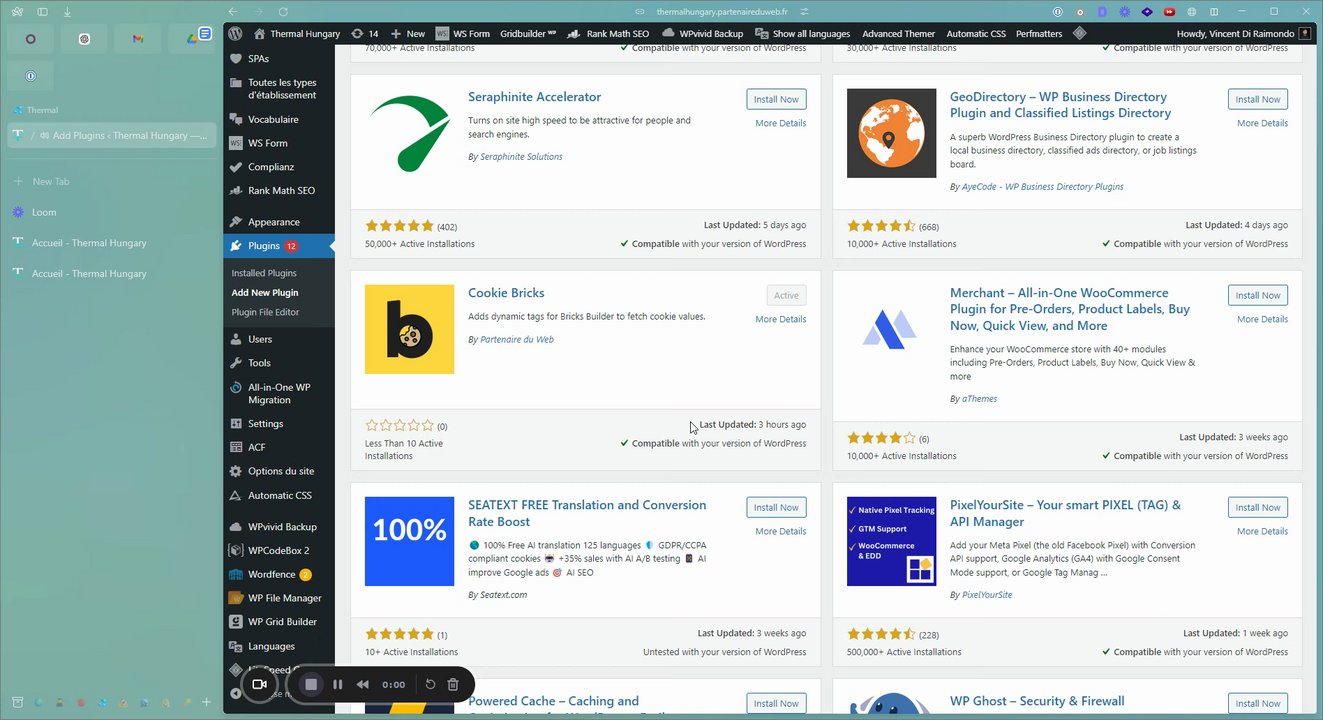Viewport: 1323px width, 720px height.
Task: Stop the Loom recording
Action: (x=311, y=684)
